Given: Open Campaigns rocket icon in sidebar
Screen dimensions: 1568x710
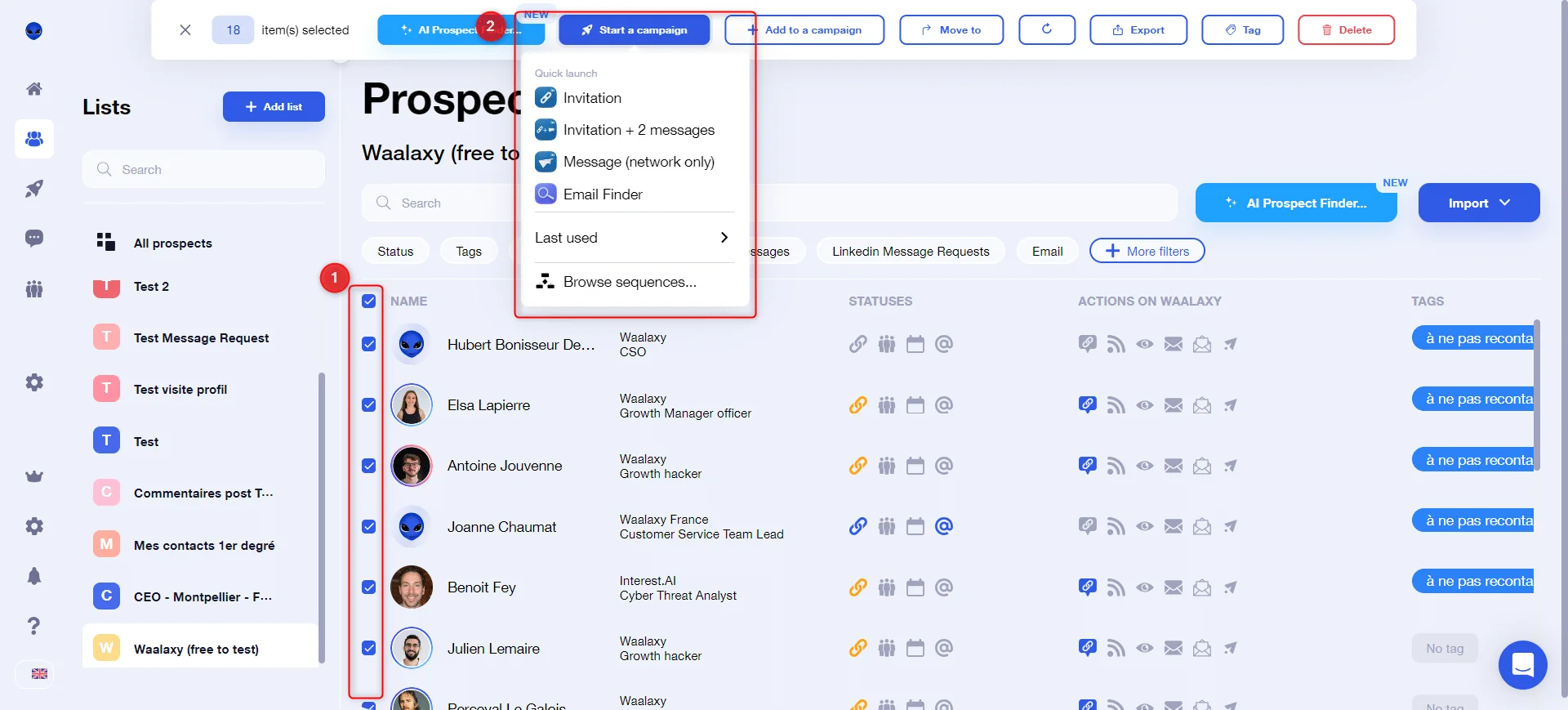Looking at the screenshot, I should (33, 189).
